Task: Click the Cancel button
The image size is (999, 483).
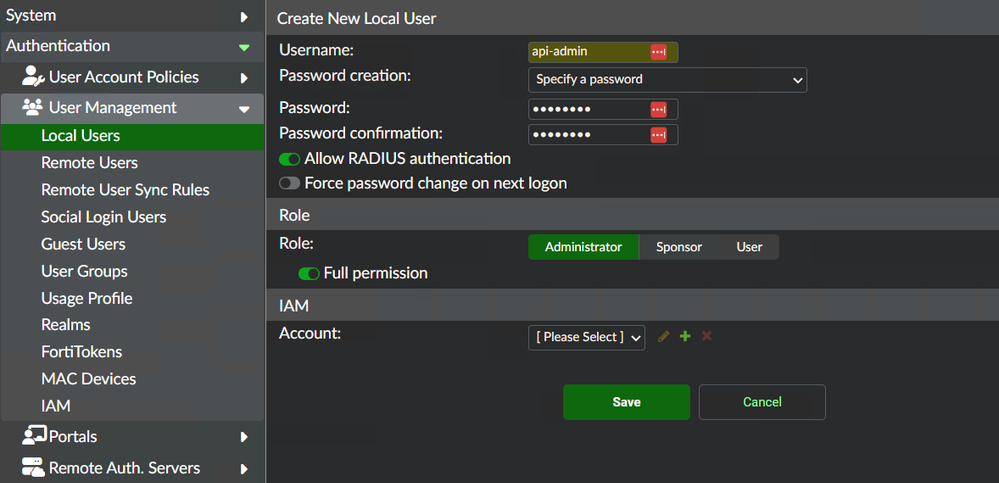Action: click(x=762, y=402)
